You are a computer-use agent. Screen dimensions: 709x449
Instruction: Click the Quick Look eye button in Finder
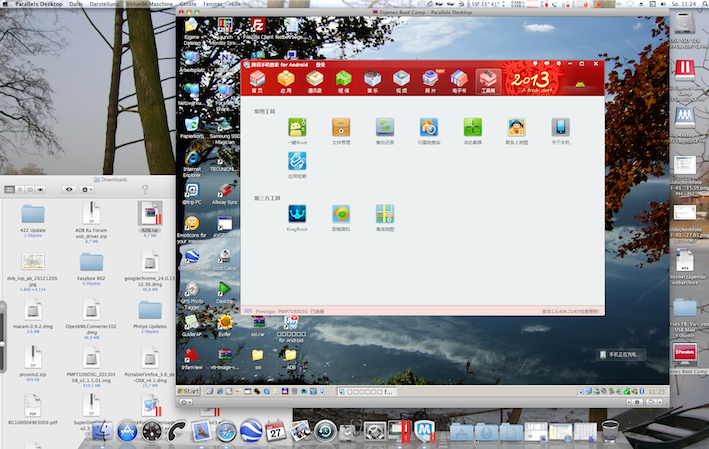click(69, 189)
